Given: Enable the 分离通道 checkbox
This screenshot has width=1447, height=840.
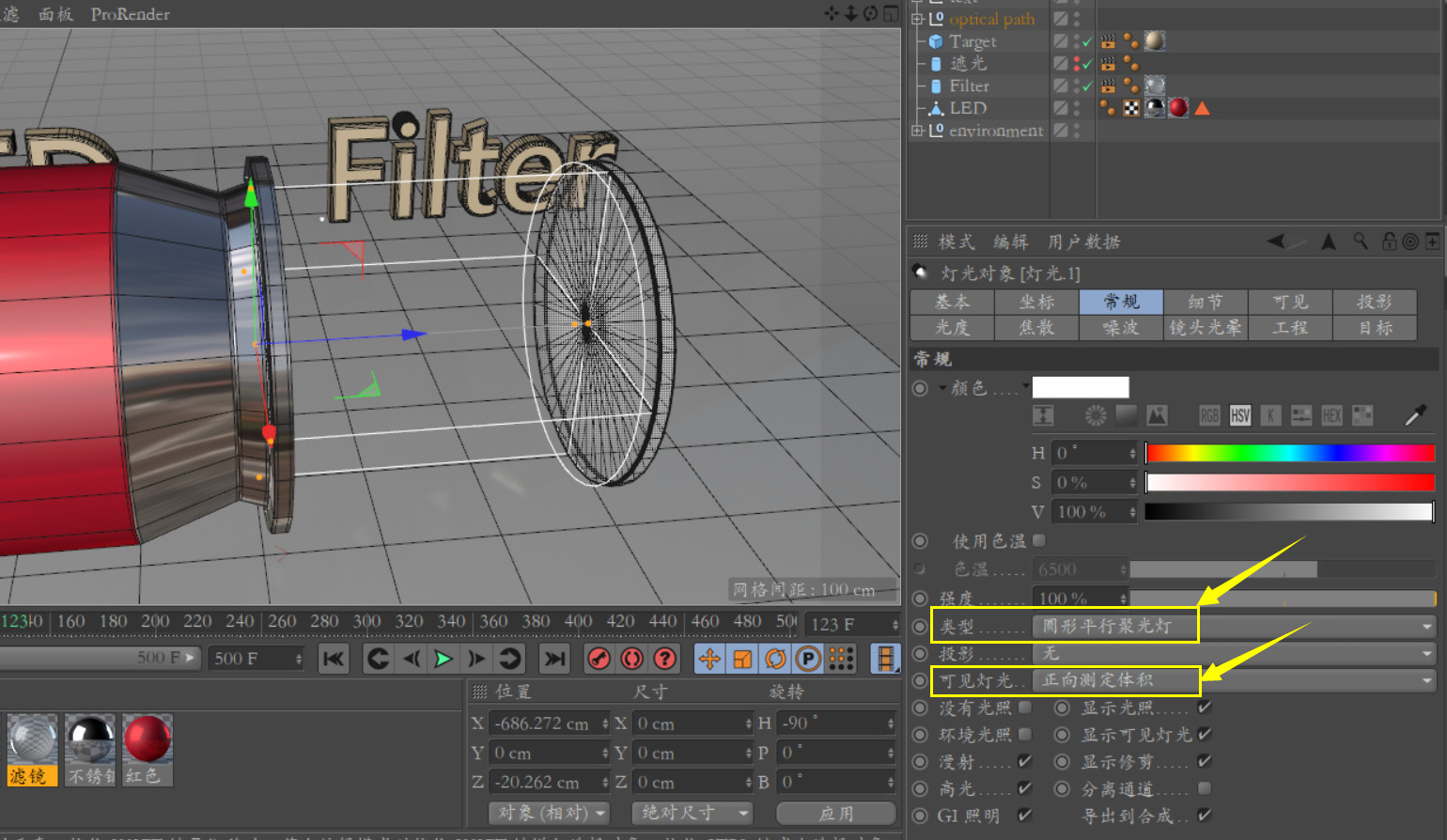Looking at the screenshot, I should pos(1205,788).
